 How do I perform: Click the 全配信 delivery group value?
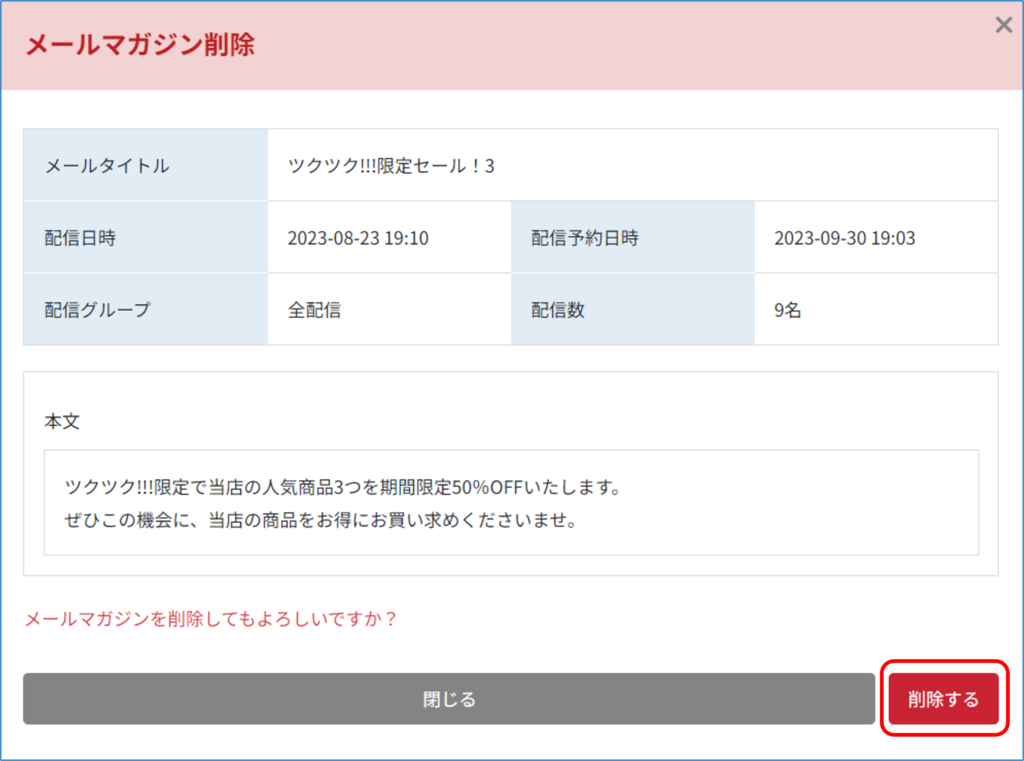point(314,310)
